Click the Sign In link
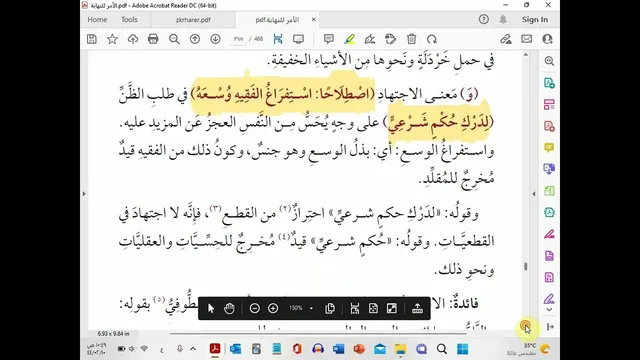Screen dimensions: 640x360 (x=535, y=20)
